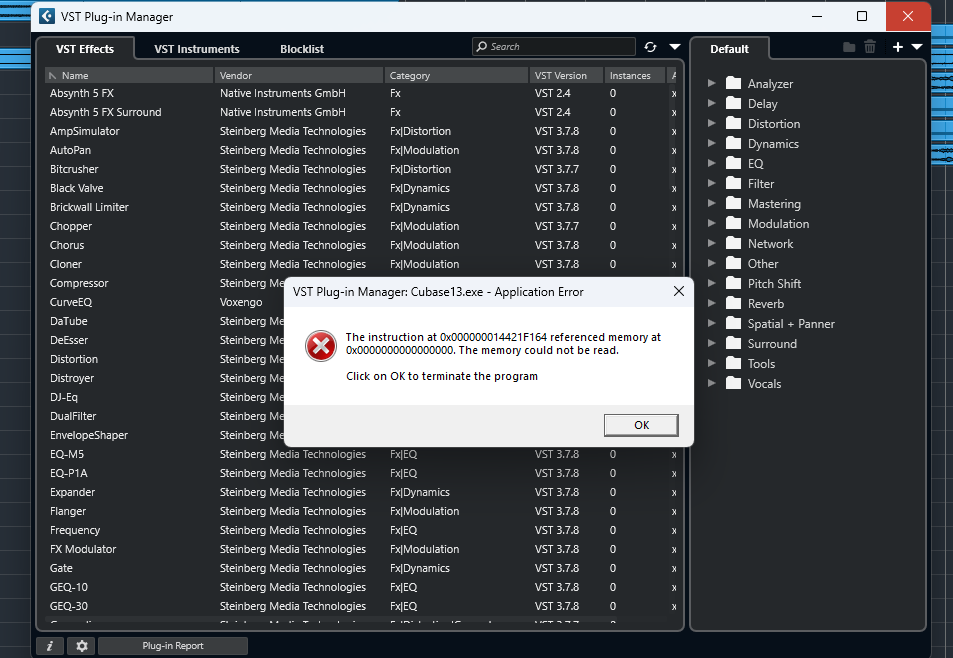Image resolution: width=953 pixels, height=658 pixels.
Task: Show plug-in information with the i button
Action: point(50,646)
